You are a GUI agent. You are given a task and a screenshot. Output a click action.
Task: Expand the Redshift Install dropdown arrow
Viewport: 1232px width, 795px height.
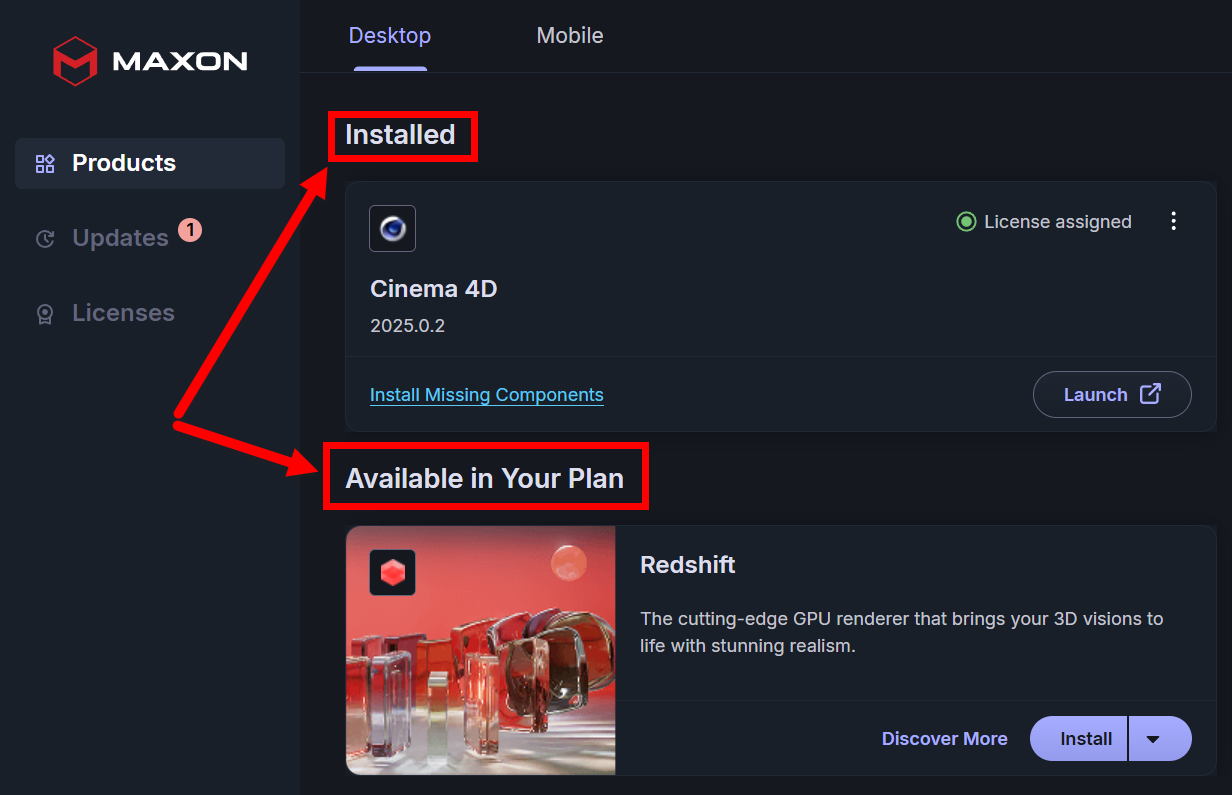pyautogui.click(x=1153, y=739)
